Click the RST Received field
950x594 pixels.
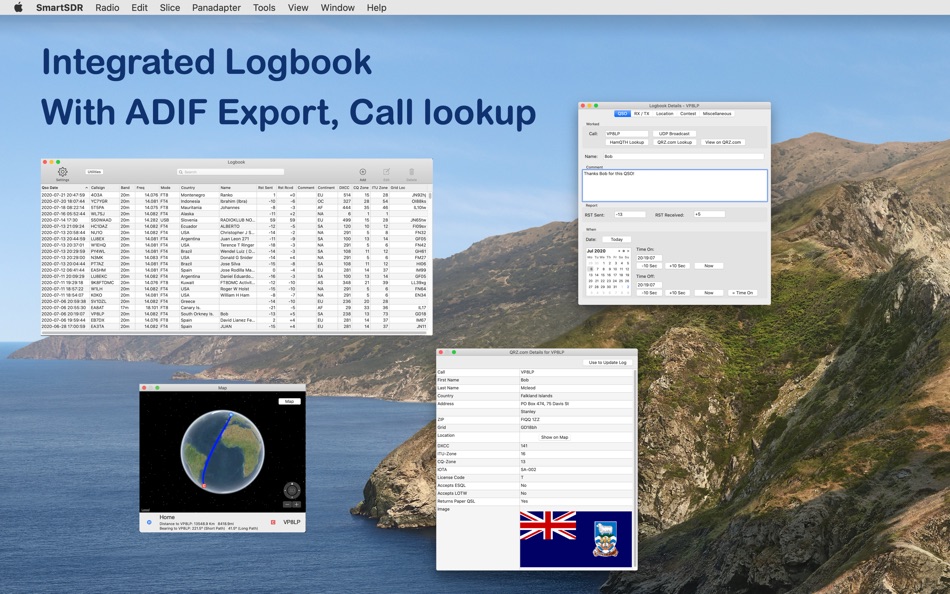[709, 215]
